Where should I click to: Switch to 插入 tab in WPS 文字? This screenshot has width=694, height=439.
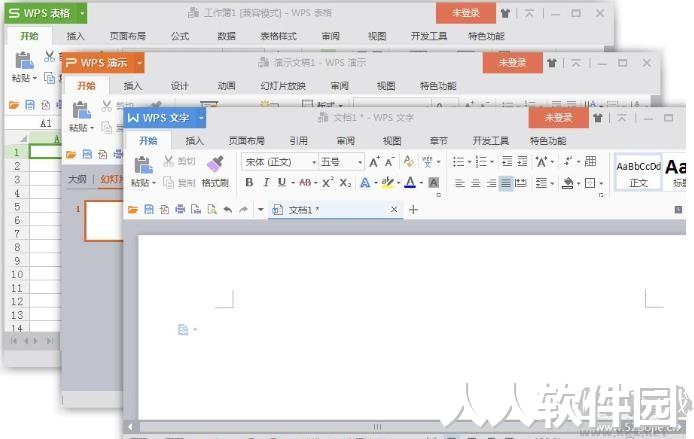(x=194, y=141)
